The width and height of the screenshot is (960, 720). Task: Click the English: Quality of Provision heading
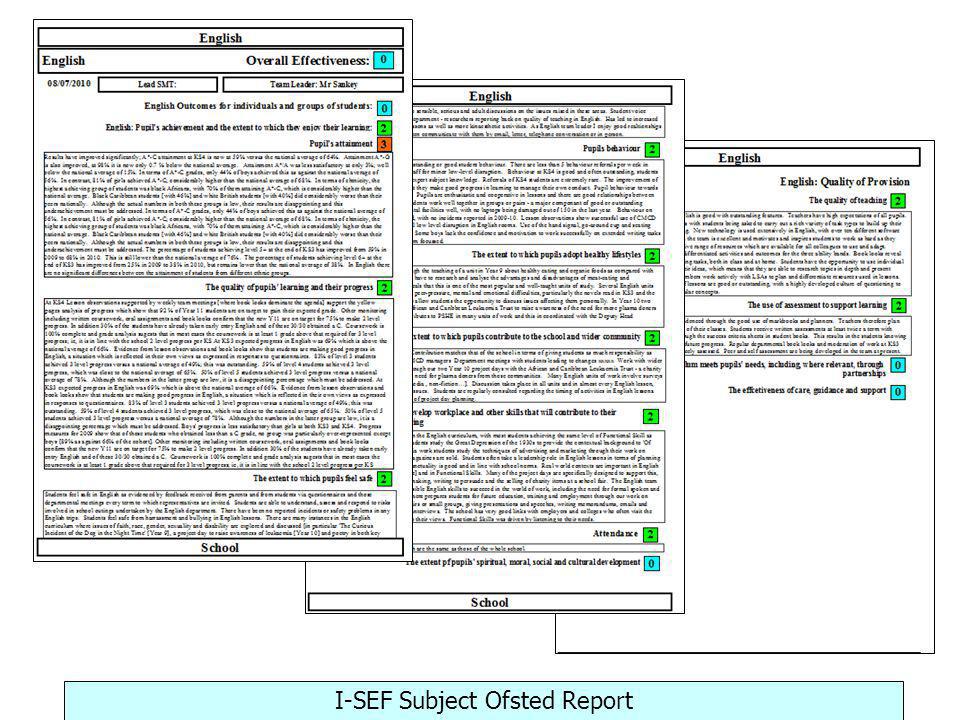pos(844,182)
